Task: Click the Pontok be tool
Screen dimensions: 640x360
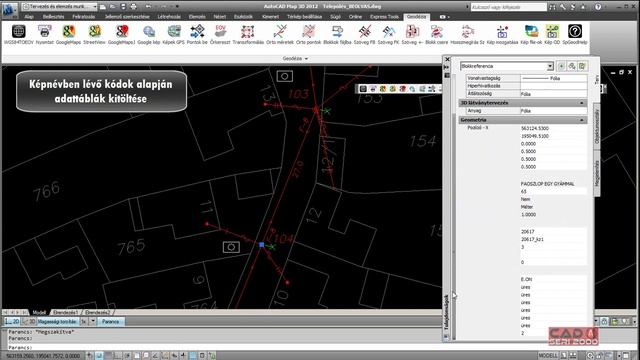Action: click(x=197, y=34)
